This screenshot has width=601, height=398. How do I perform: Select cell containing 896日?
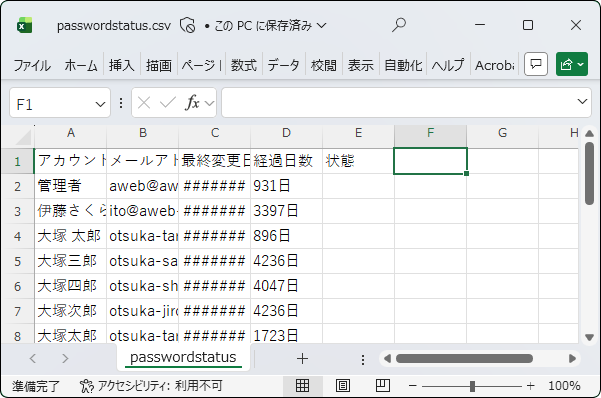tap(286, 236)
